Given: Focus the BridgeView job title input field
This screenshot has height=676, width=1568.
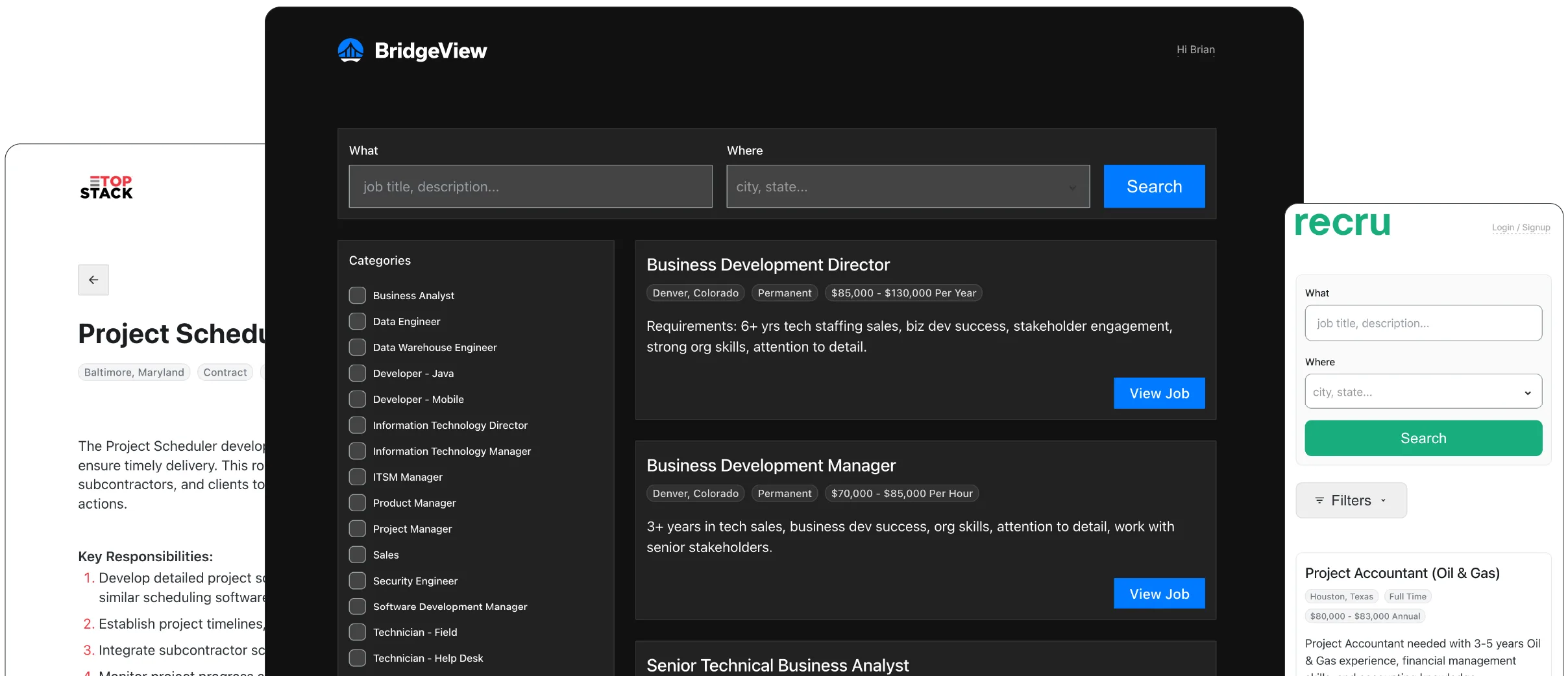Looking at the screenshot, I should coord(530,187).
